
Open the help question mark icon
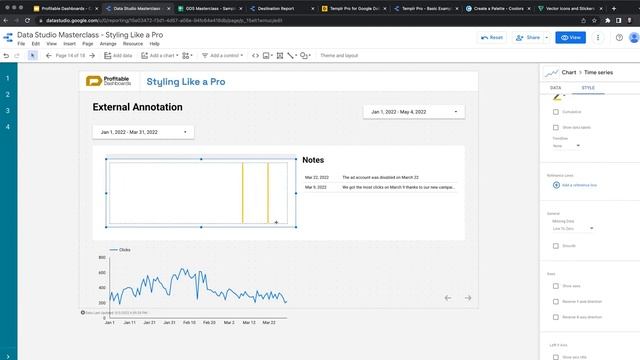[x=619, y=38]
